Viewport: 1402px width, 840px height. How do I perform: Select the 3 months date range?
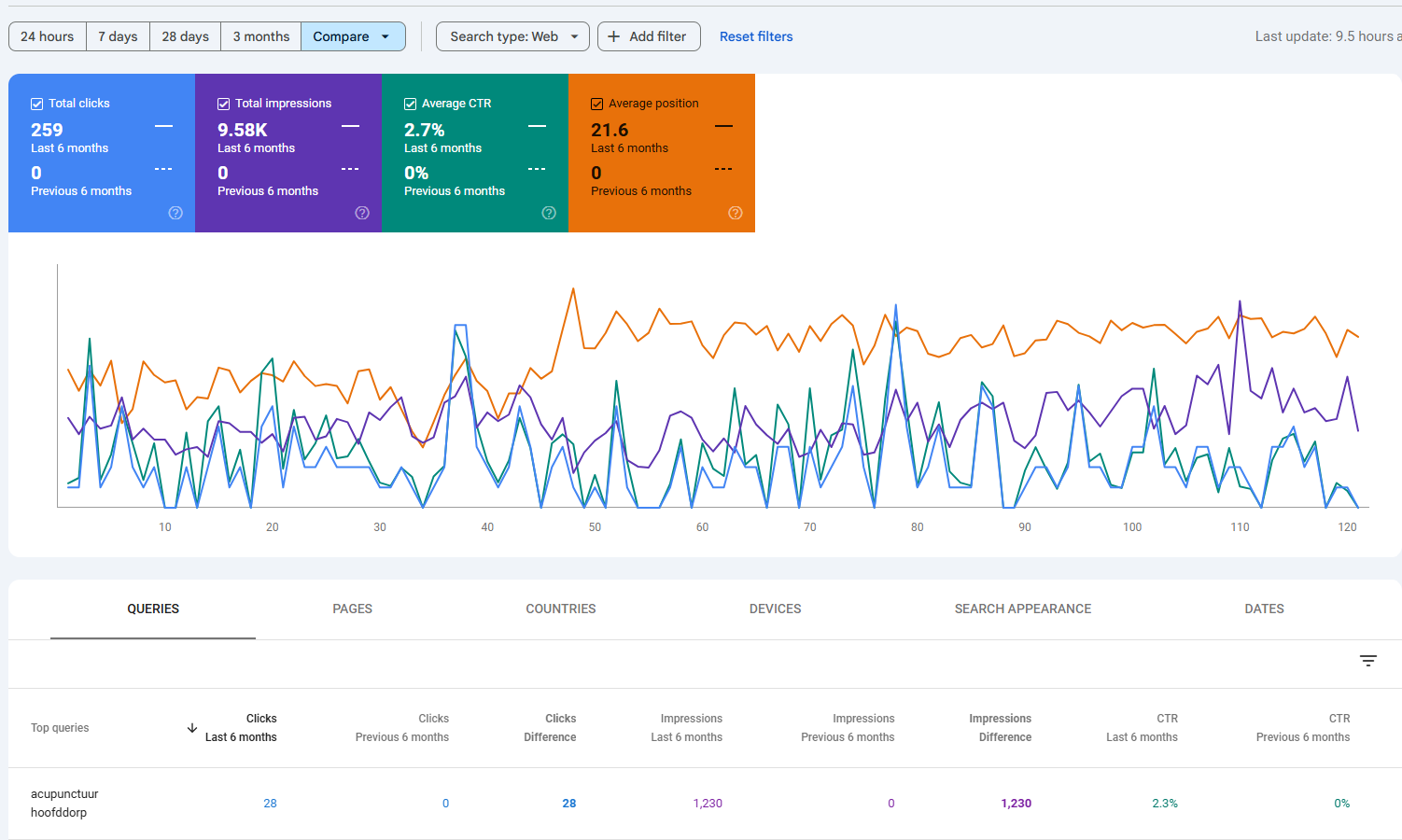click(260, 36)
